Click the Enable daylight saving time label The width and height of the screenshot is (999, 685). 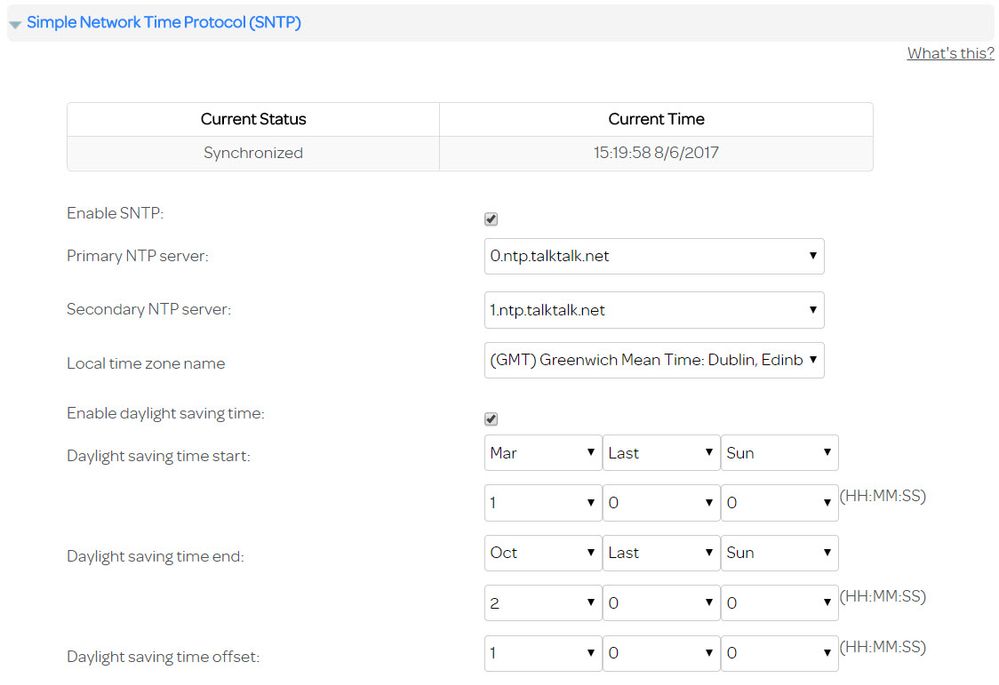point(166,414)
